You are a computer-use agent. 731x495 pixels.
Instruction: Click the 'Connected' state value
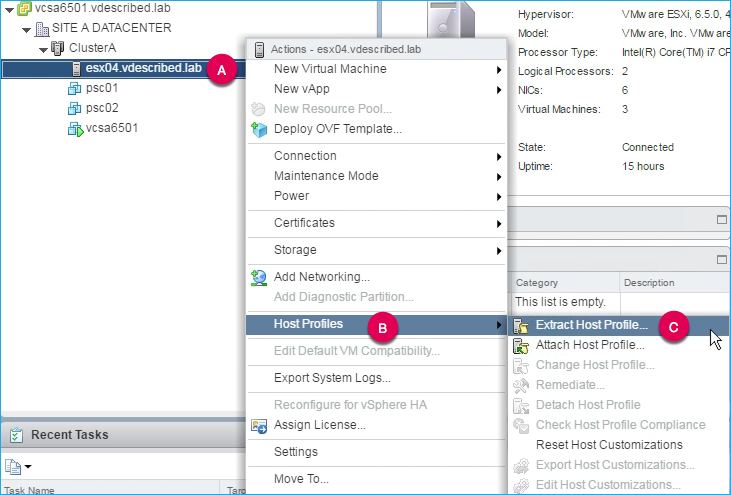(648, 147)
